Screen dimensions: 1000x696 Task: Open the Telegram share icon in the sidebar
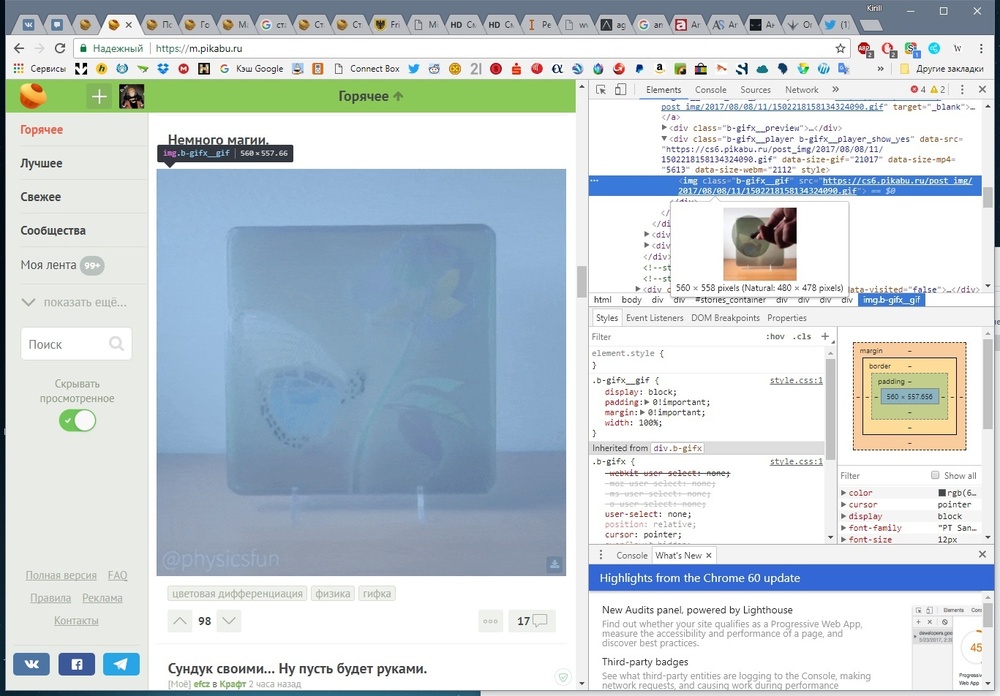tap(121, 664)
